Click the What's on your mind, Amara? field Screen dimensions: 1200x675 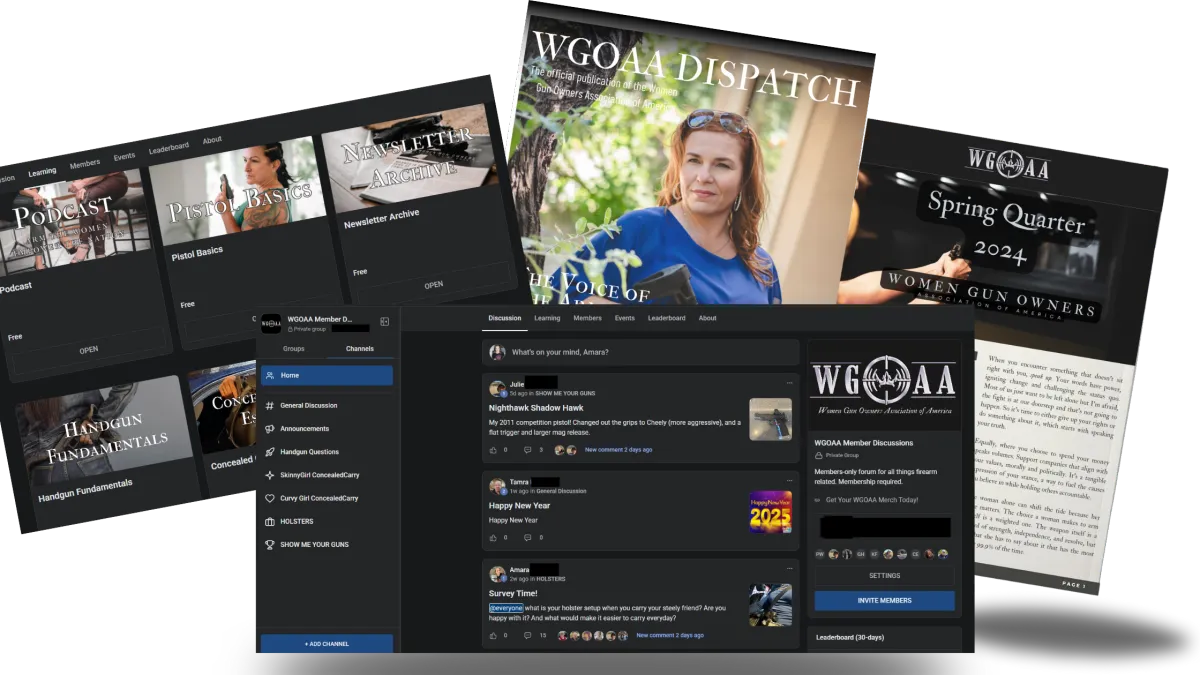click(641, 352)
